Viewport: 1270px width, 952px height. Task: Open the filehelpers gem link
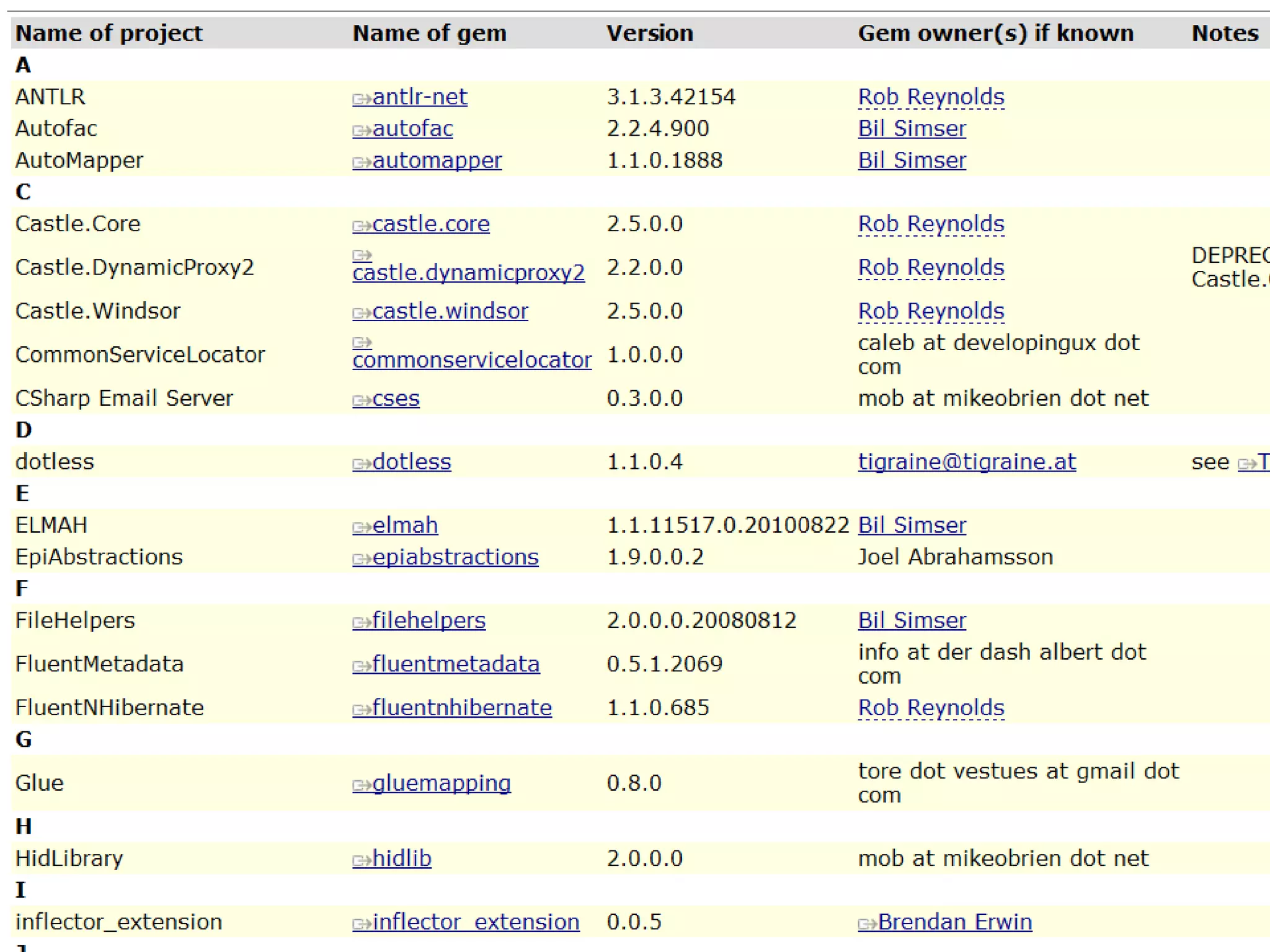[x=429, y=620]
